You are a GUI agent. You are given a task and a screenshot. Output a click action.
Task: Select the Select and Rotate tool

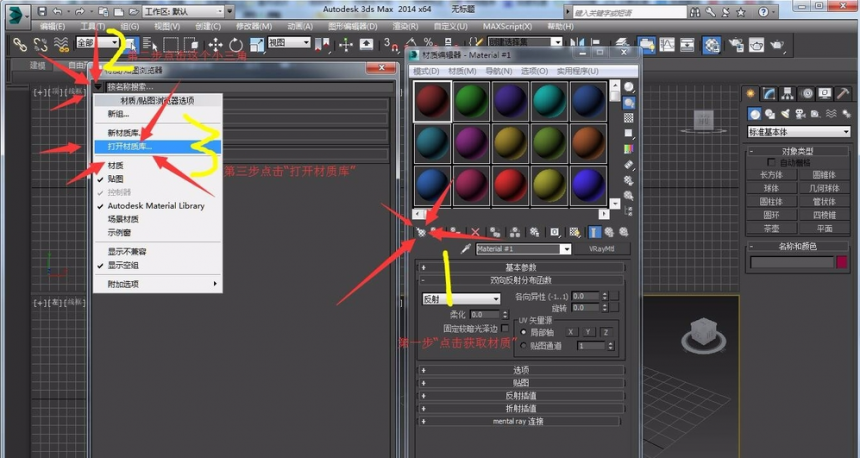[x=236, y=44]
